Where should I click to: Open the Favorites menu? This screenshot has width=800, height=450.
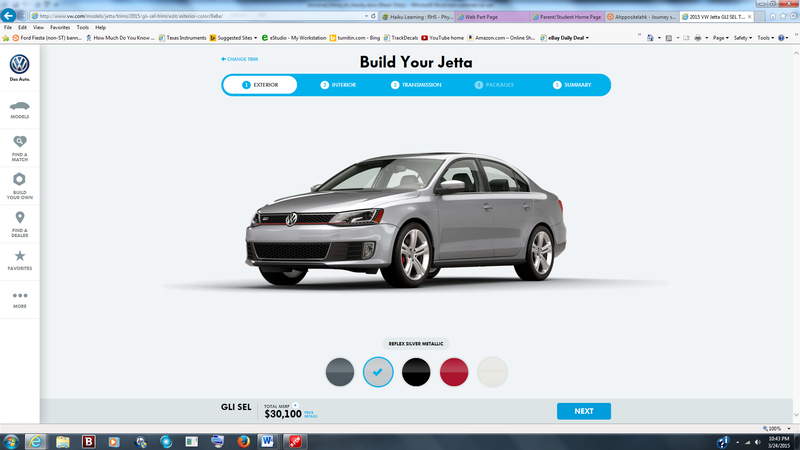coord(60,28)
